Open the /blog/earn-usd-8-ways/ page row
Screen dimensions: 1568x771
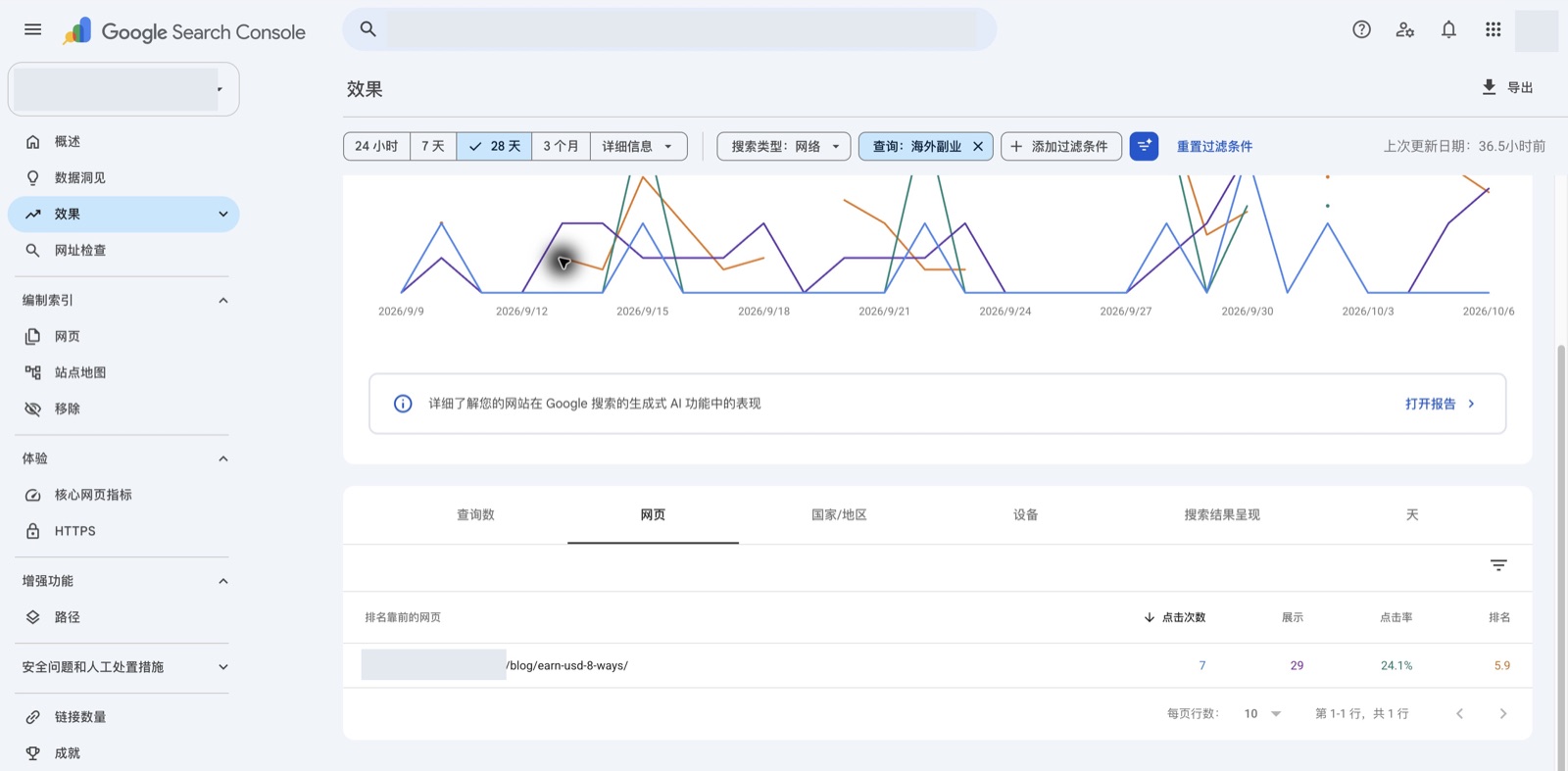937,665
